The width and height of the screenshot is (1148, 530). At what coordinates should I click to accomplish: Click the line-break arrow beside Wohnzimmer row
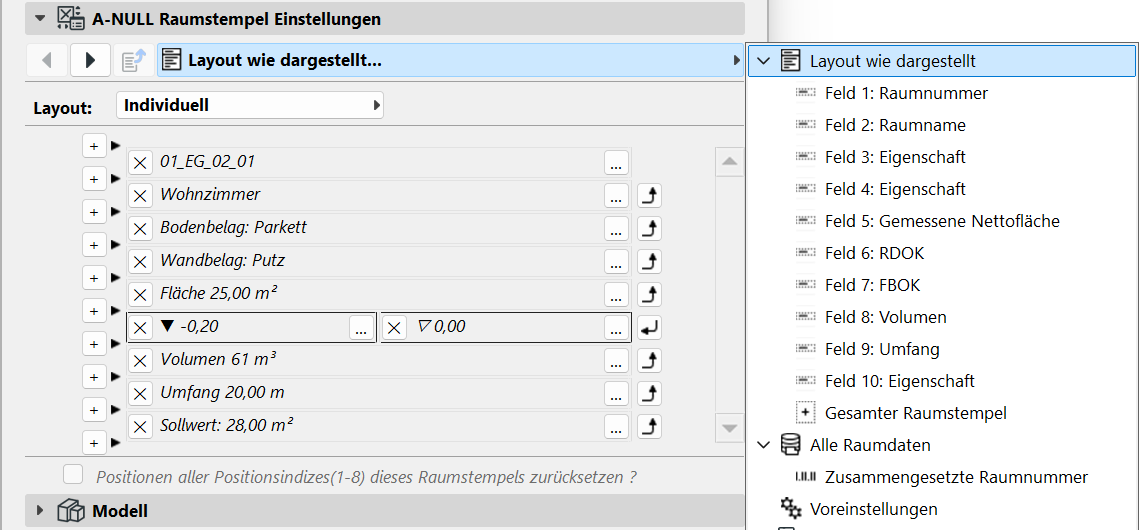coord(650,195)
